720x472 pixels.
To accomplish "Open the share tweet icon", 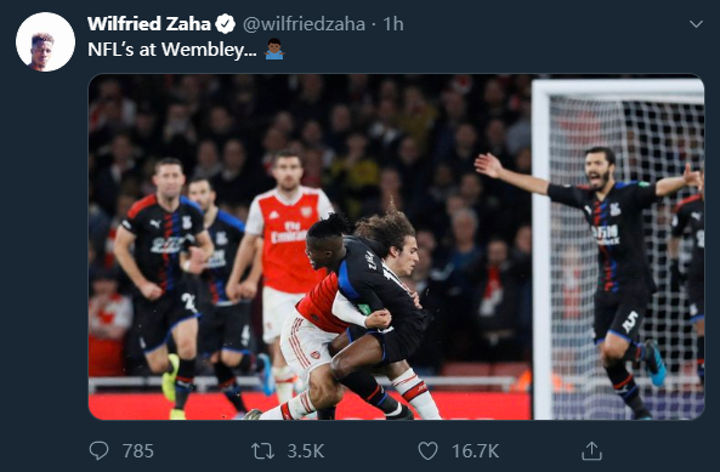I will [592, 451].
